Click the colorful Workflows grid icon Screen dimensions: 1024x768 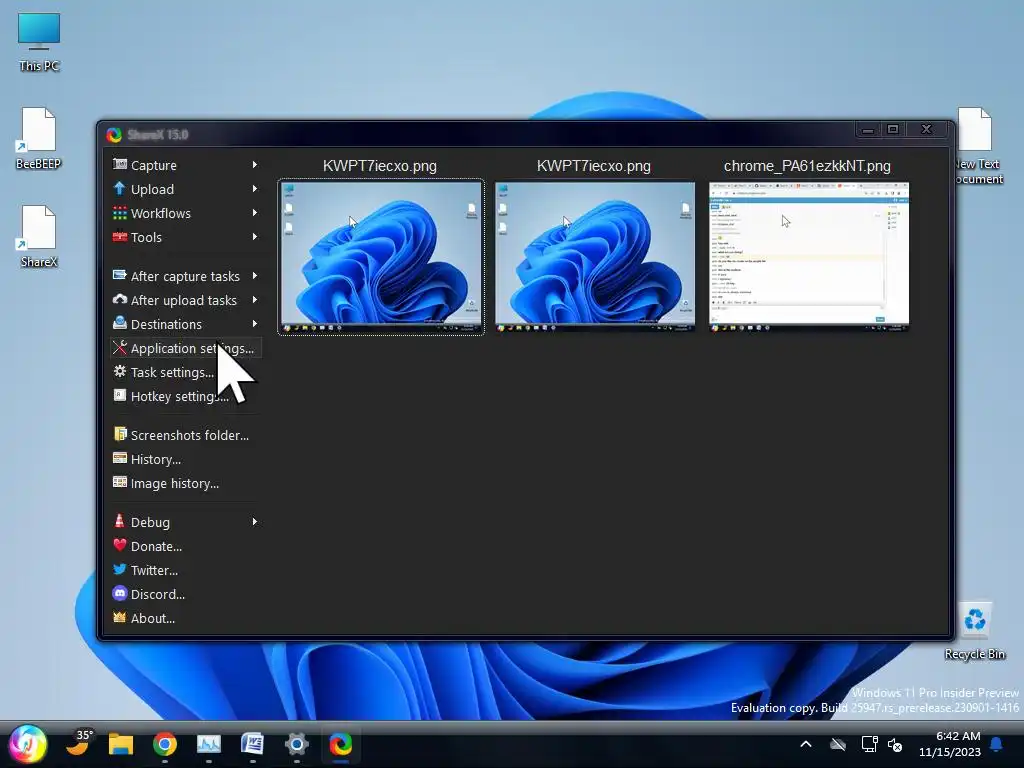pyautogui.click(x=120, y=212)
